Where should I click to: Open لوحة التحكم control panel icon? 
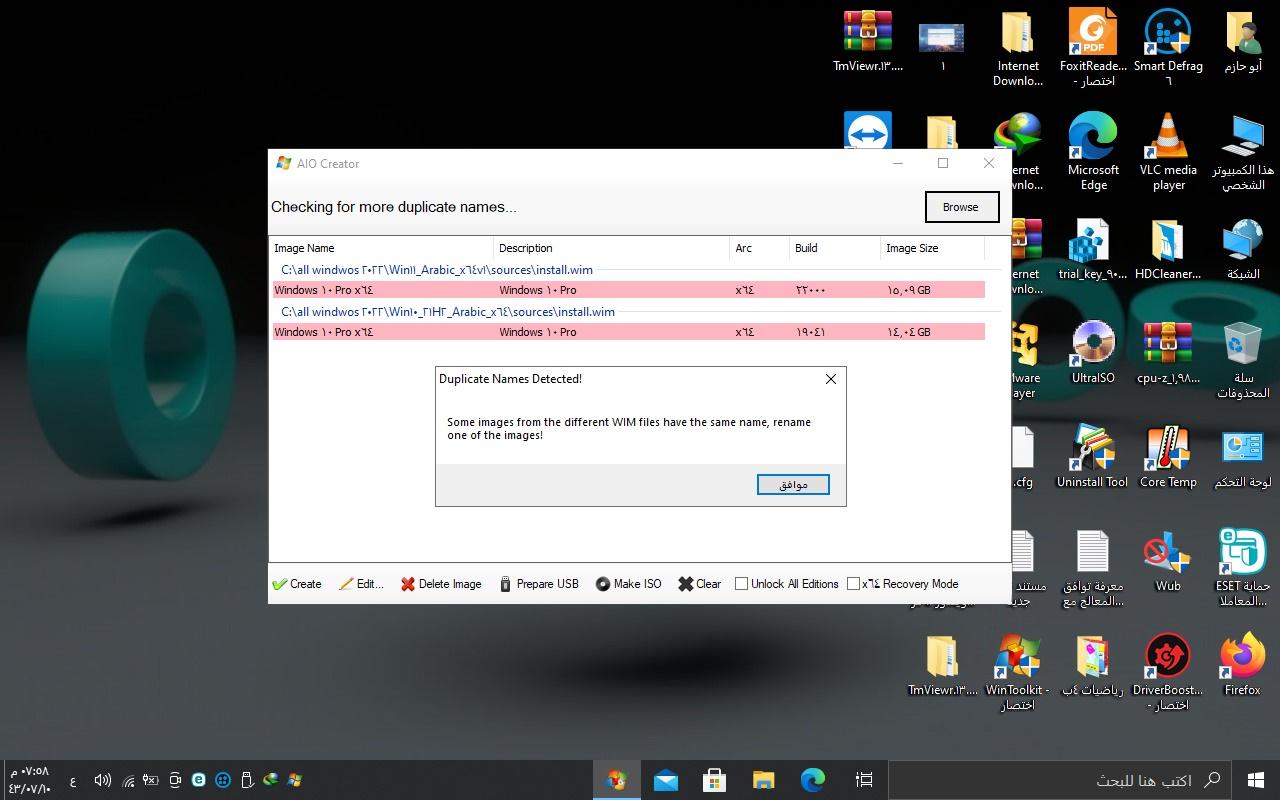[x=1243, y=456]
